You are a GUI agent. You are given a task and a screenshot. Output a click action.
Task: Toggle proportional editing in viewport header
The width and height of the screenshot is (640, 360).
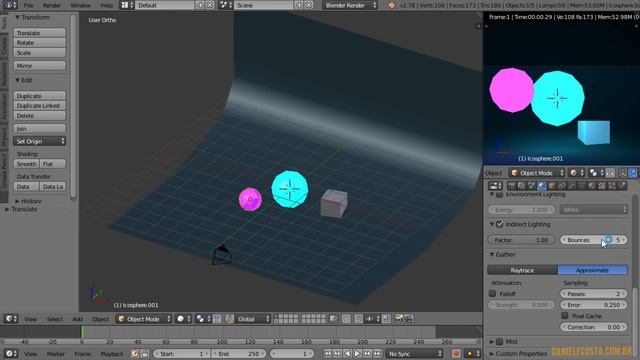tap(346, 319)
